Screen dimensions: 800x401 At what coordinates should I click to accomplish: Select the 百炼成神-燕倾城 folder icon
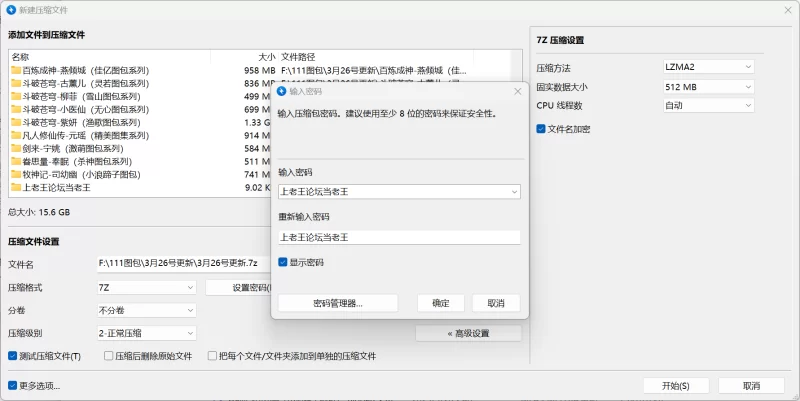coord(16,71)
